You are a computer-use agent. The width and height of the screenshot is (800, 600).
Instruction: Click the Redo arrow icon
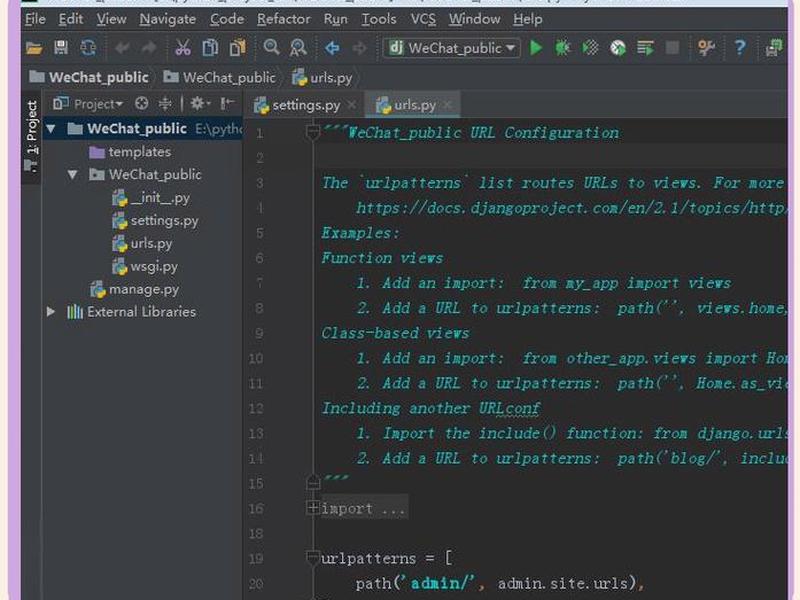tap(149, 48)
